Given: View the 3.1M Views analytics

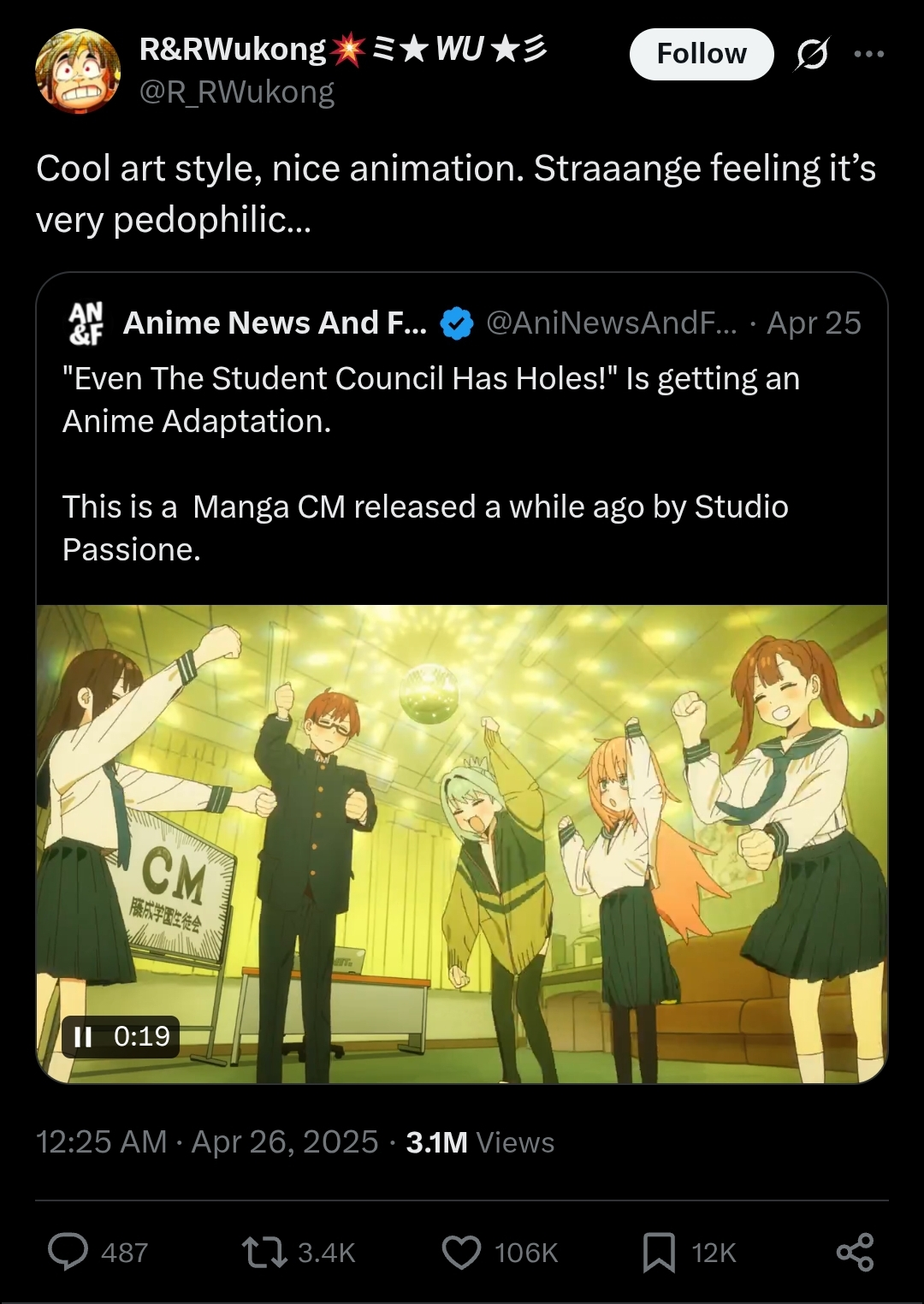Looking at the screenshot, I should point(480,1142).
